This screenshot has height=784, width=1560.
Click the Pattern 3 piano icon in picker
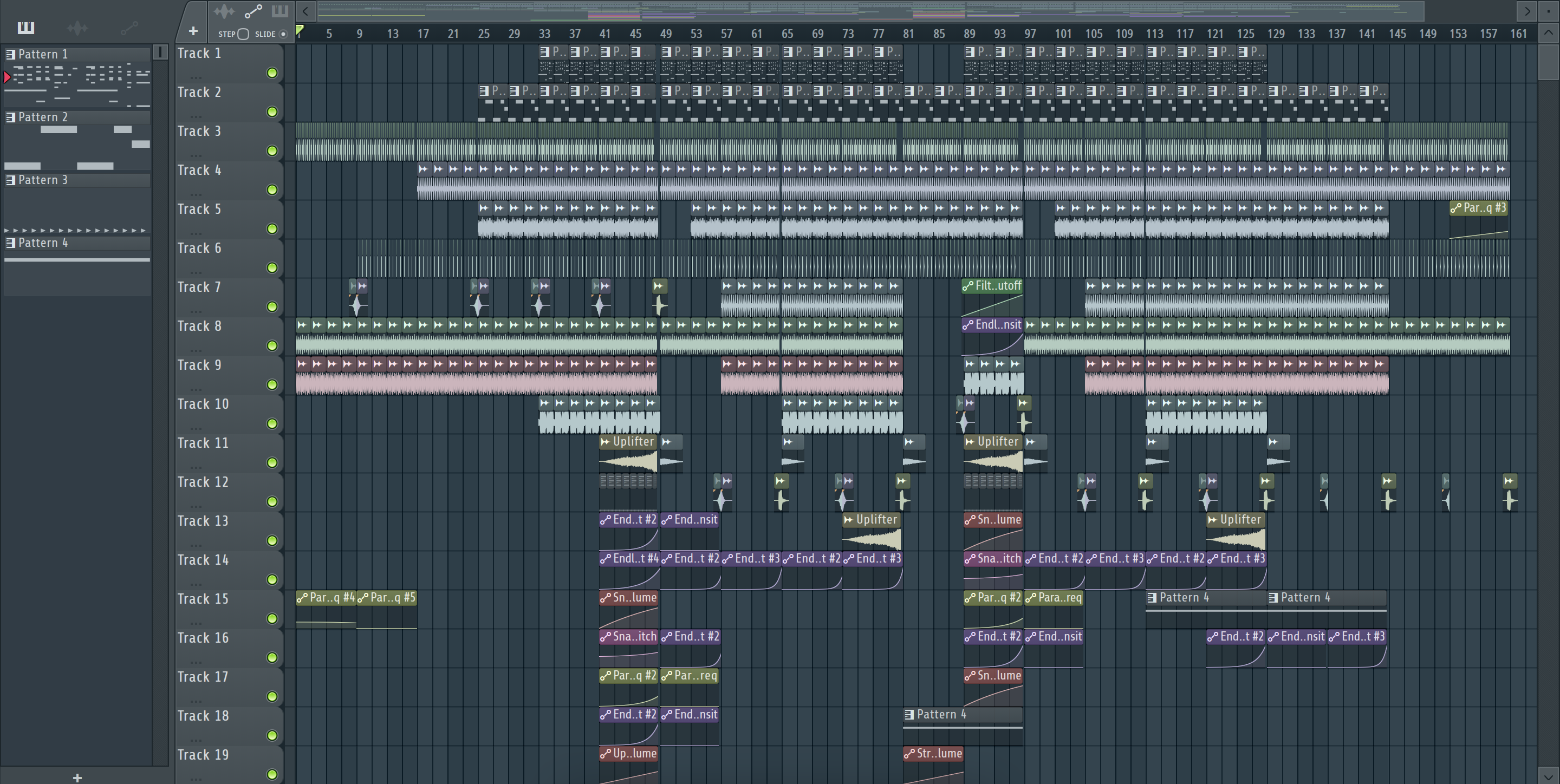pos(10,180)
